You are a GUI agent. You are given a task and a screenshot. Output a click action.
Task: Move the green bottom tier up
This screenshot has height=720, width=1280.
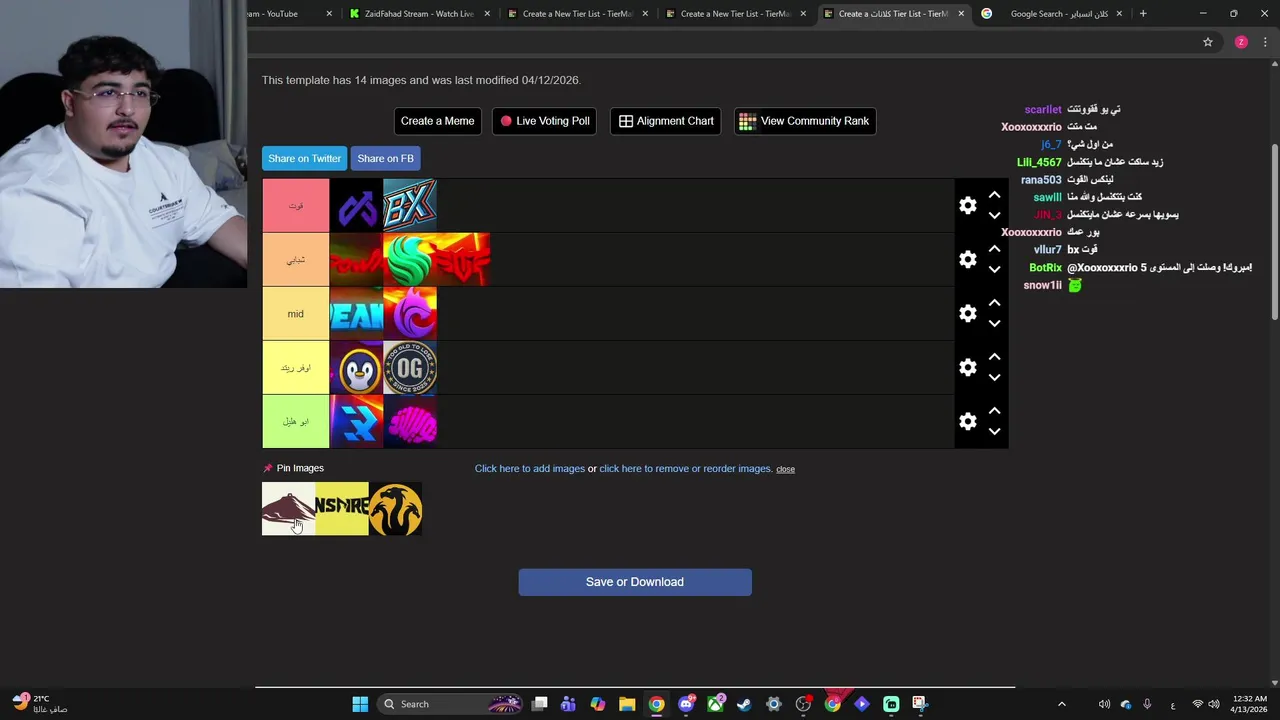(994, 411)
